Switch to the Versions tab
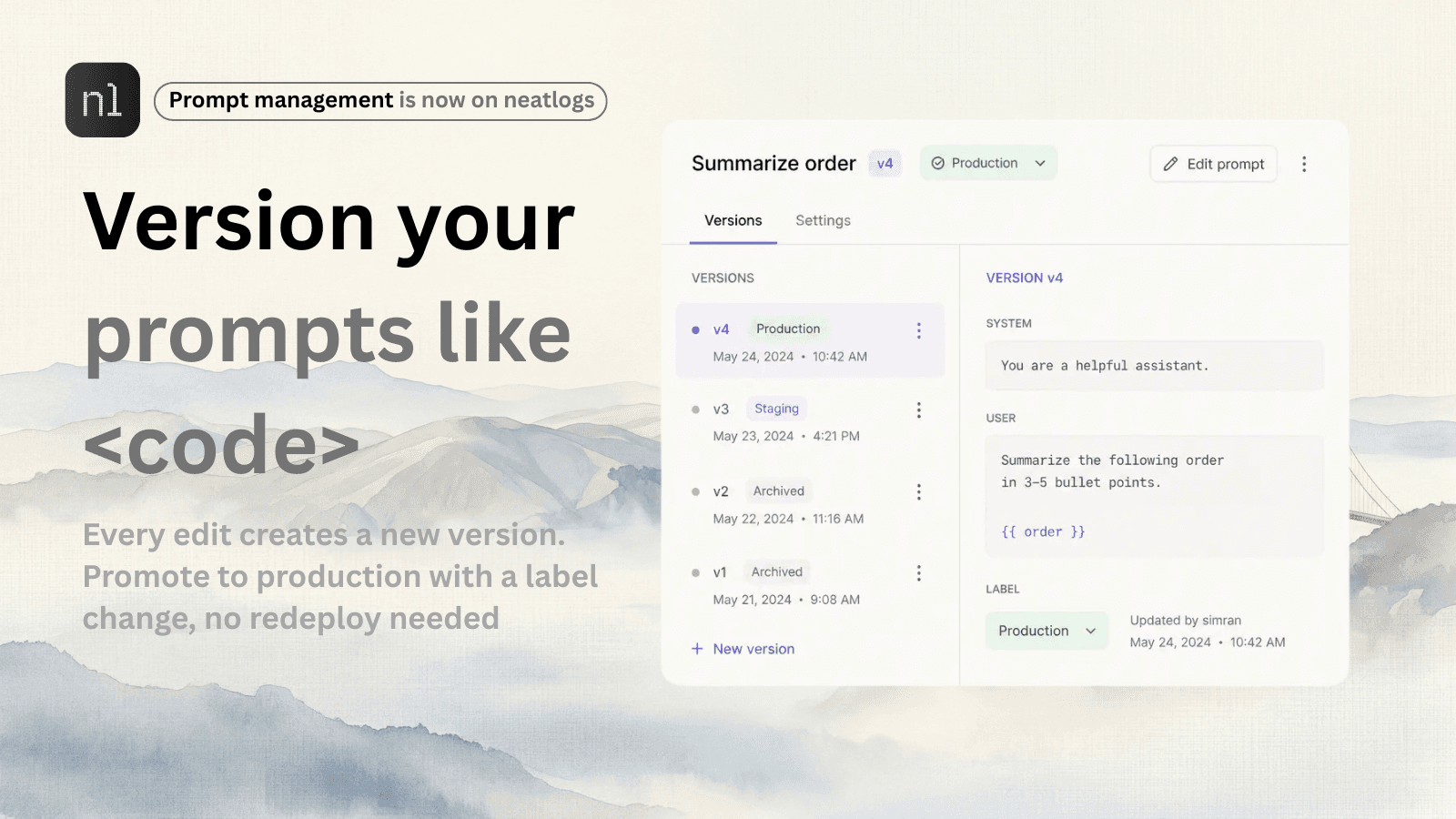 (733, 220)
